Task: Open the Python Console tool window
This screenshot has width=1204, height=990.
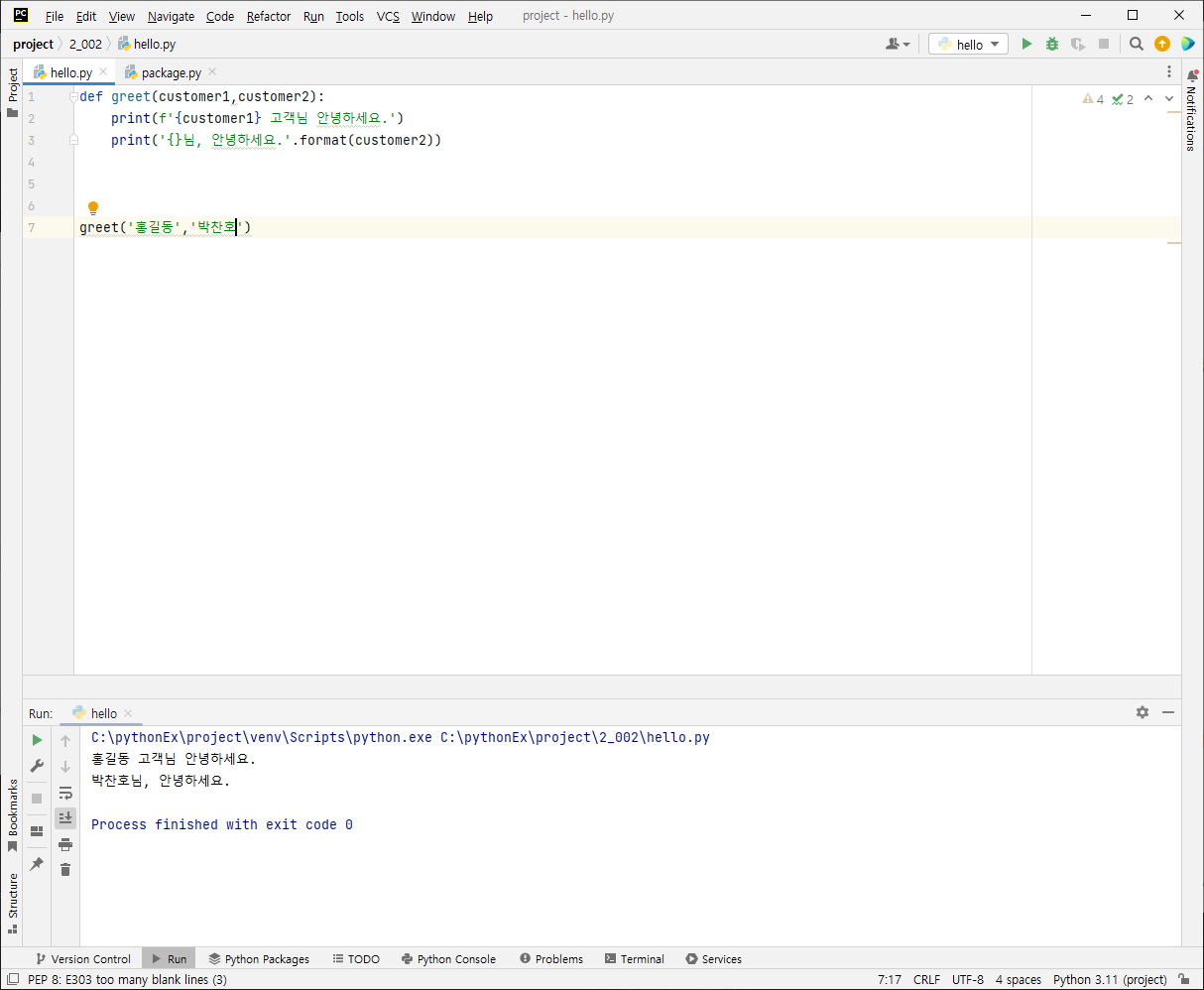Action: 448,958
